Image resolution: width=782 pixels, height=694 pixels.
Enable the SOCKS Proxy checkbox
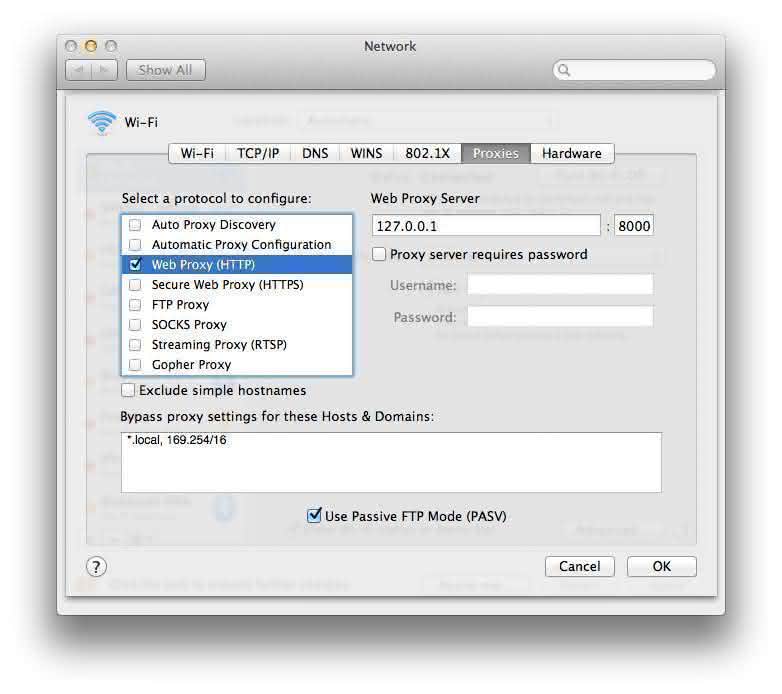[x=135, y=325]
